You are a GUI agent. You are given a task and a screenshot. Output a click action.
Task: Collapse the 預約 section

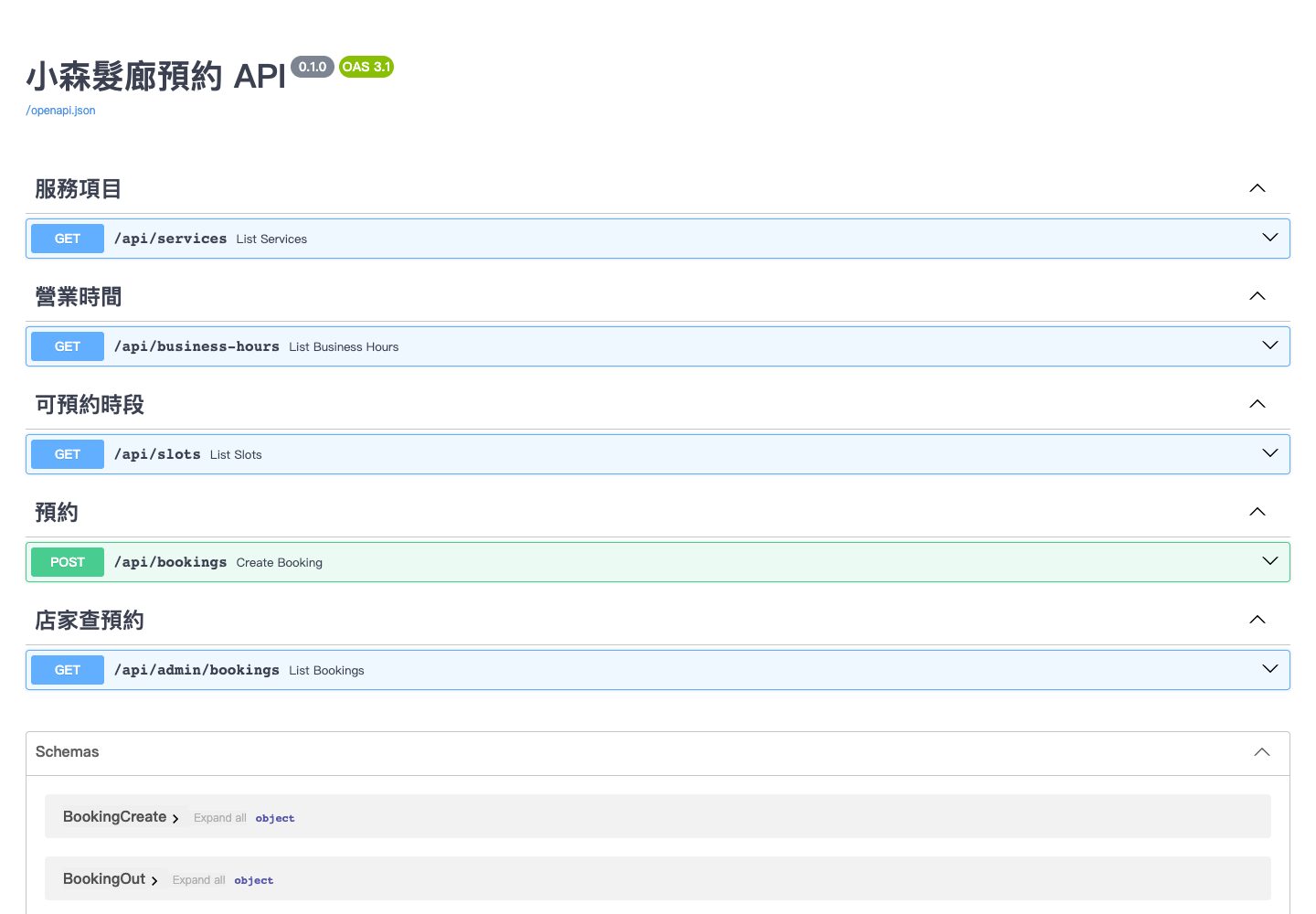tap(1258, 512)
